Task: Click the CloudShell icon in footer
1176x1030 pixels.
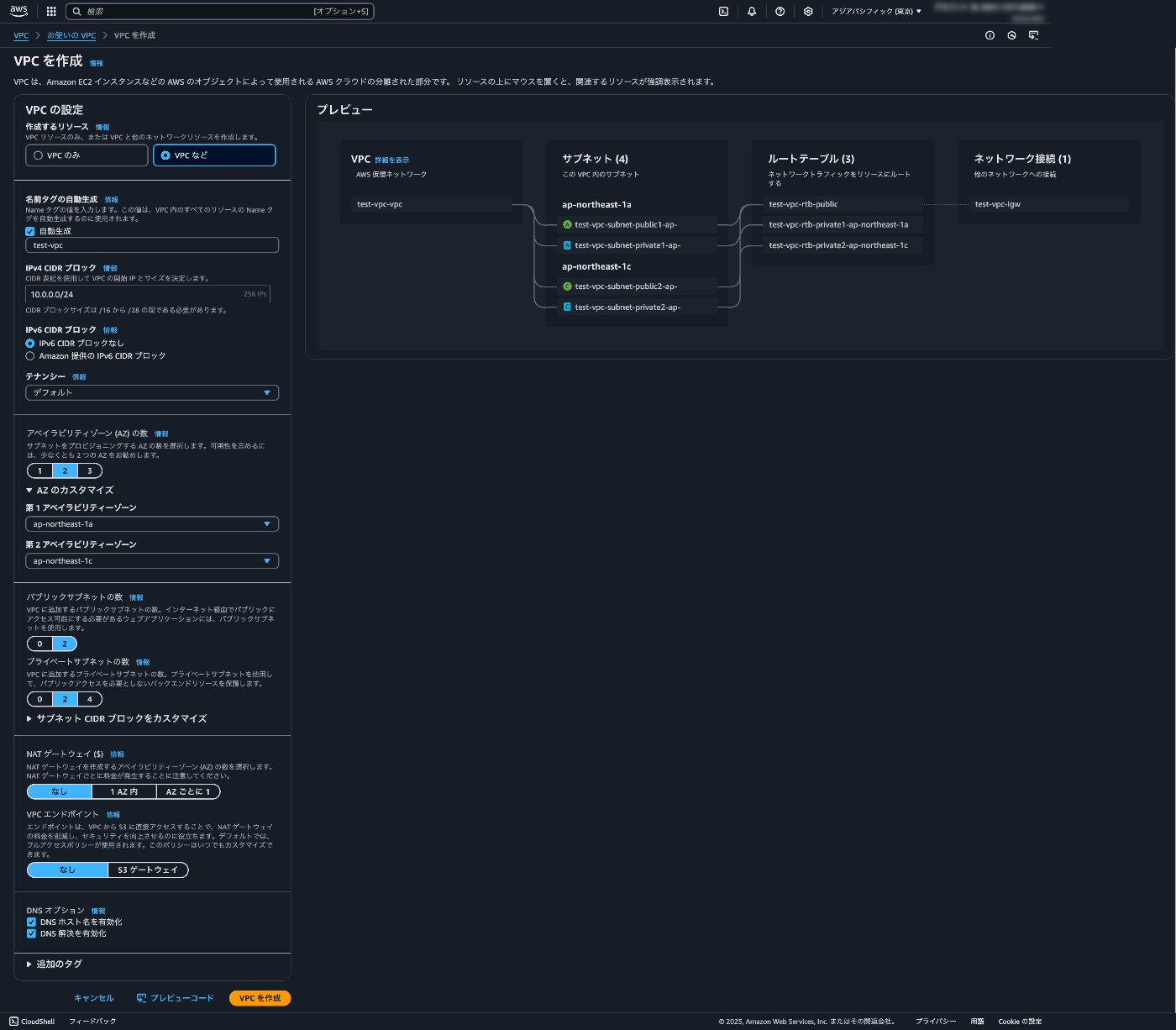Action: tap(13, 1022)
